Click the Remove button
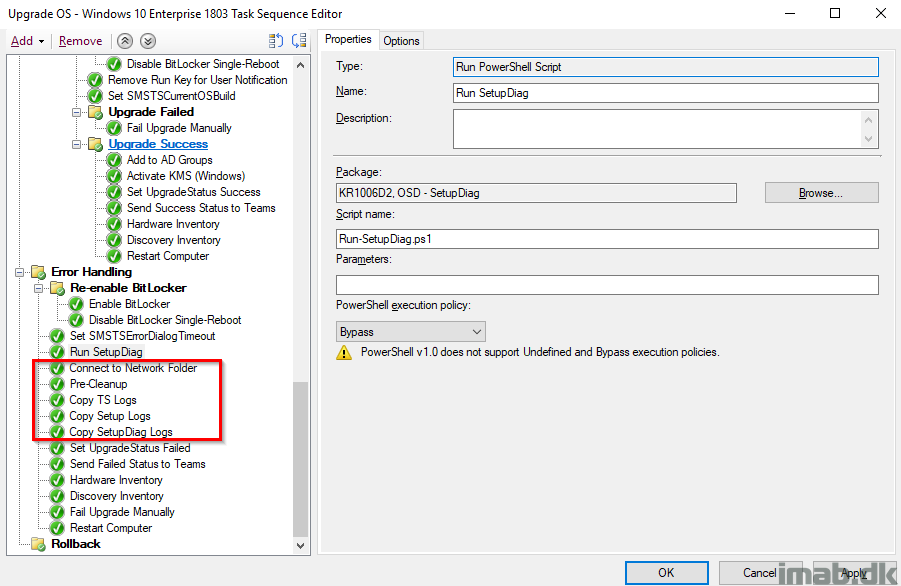Image resolution: width=901 pixels, height=586 pixels. [80, 41]
